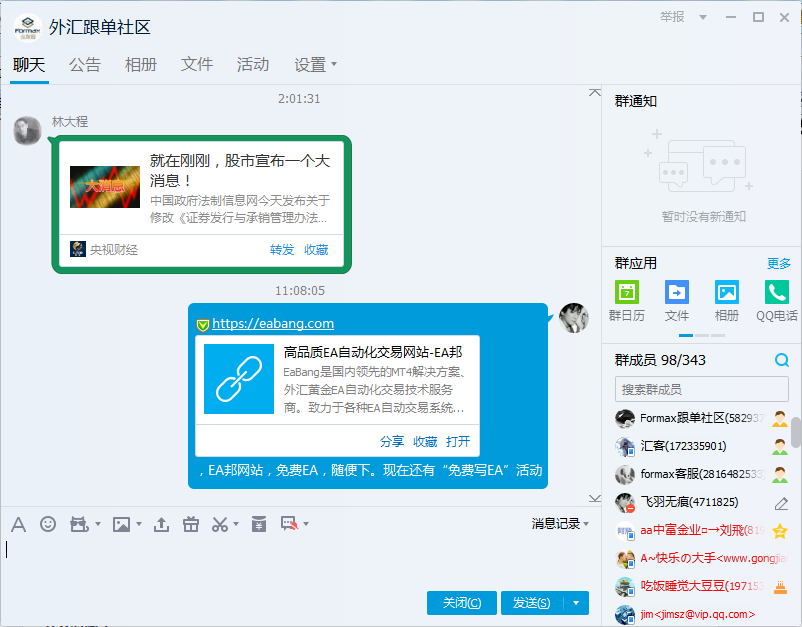Click the 搜索群成员 search field

click(x=701, y=390)
